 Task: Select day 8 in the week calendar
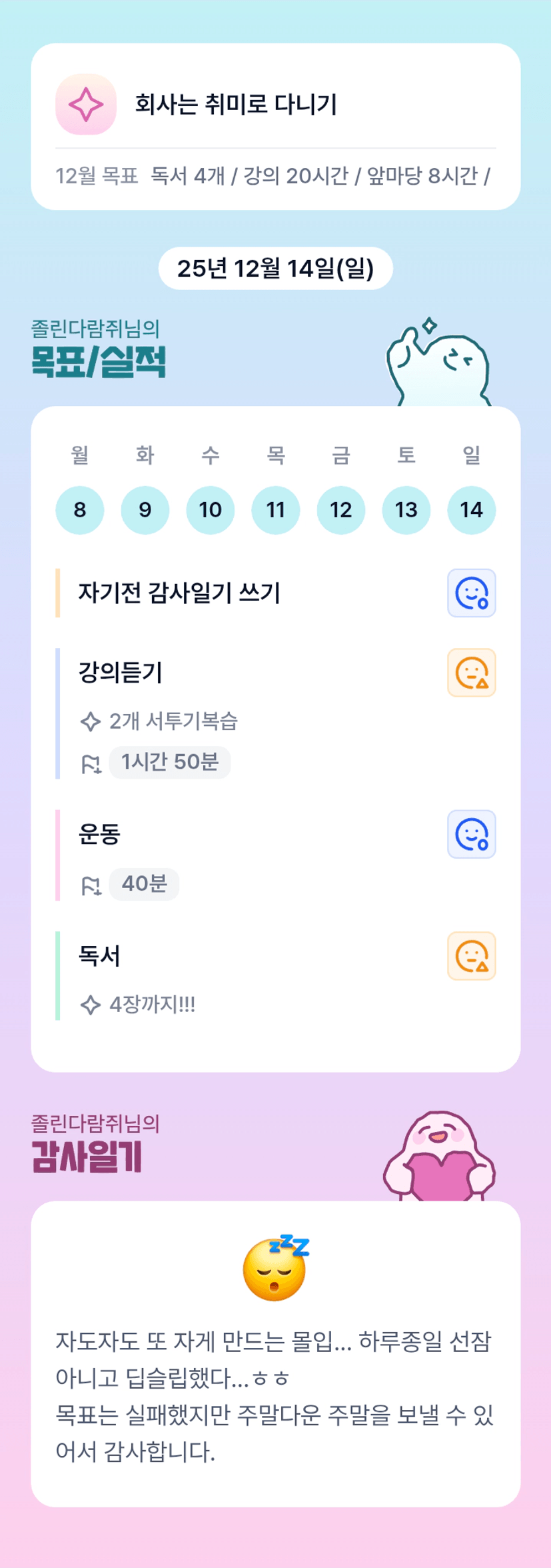tap(80, 510)
